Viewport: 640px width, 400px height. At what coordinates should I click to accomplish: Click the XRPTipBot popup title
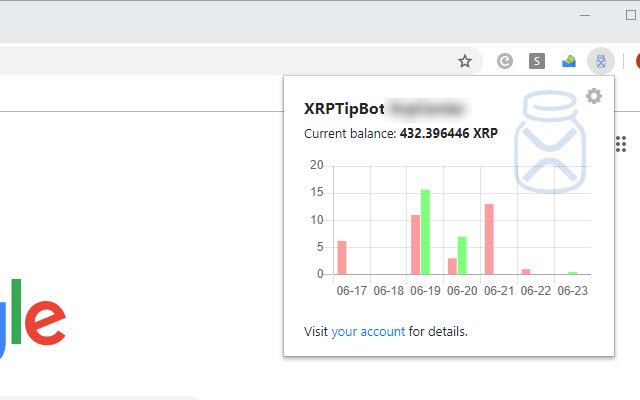[344, 109]
